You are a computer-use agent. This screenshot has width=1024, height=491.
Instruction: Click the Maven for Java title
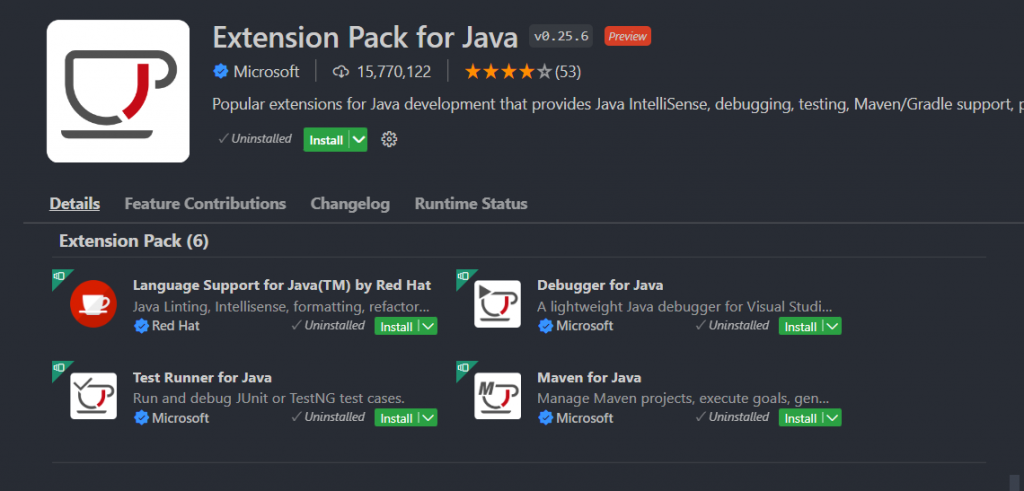click(589, 377)
